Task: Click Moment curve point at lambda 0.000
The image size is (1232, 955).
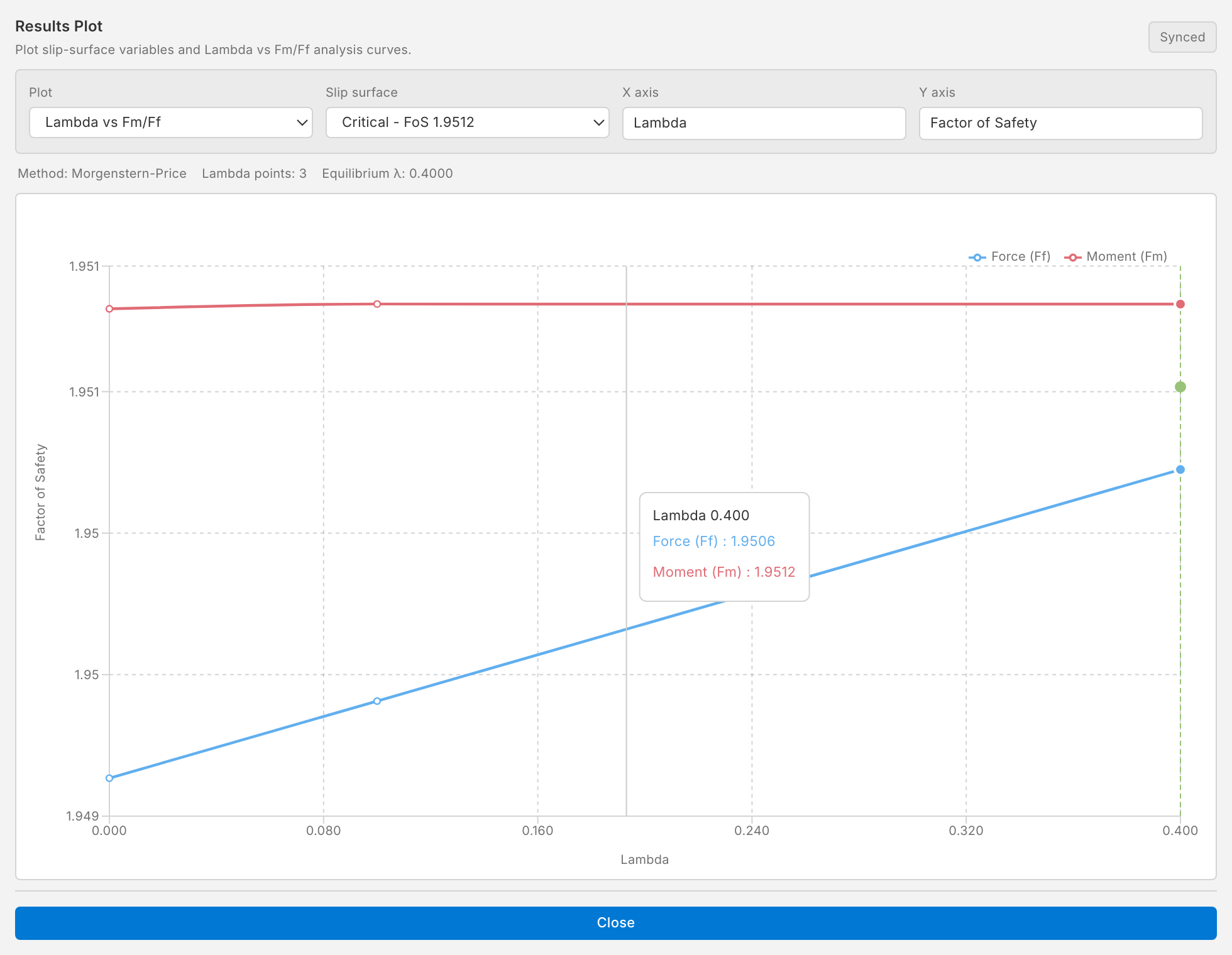Action: point(109,309)
